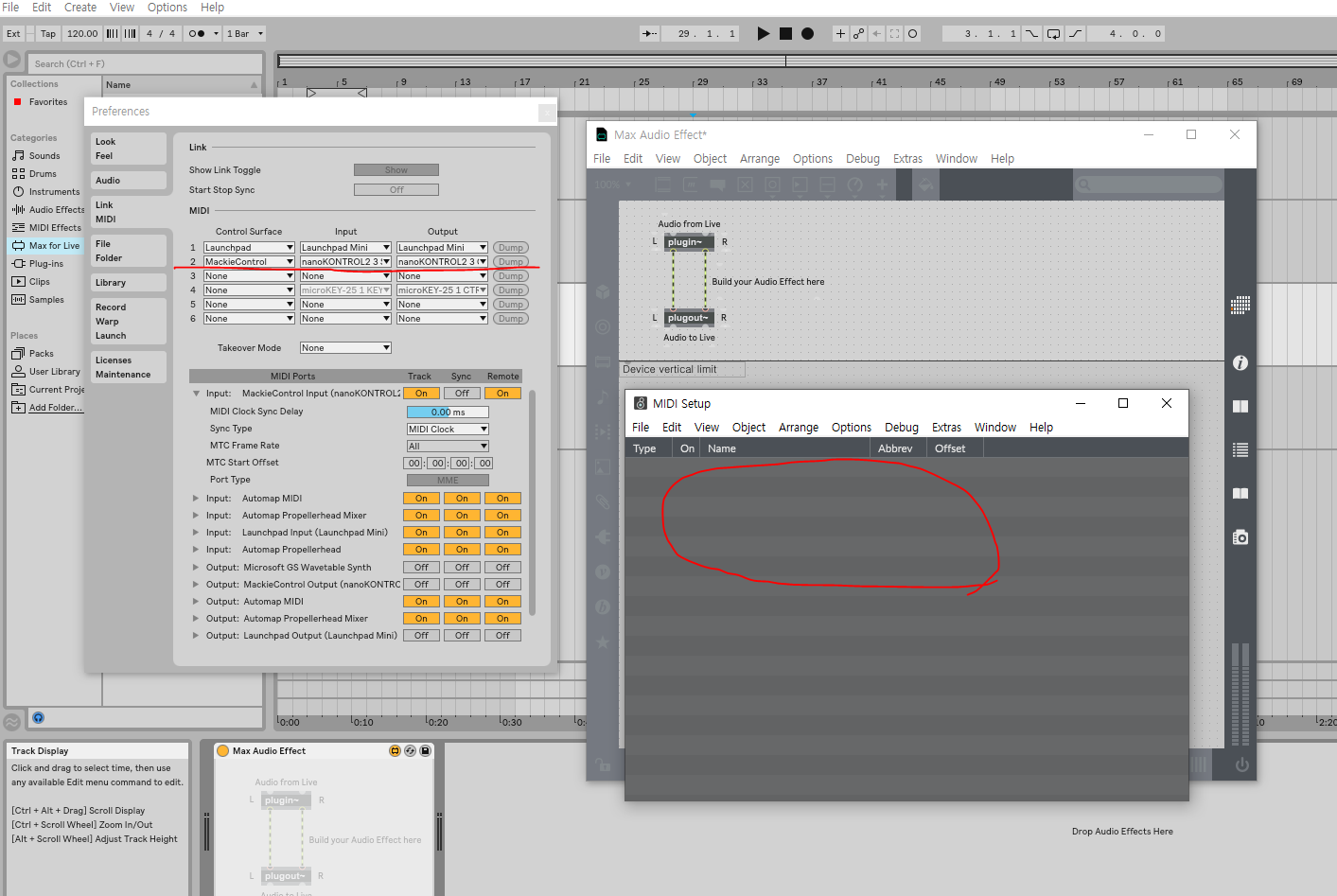
Task: Start playback with the Play button
Action: [x=764, y=33]
